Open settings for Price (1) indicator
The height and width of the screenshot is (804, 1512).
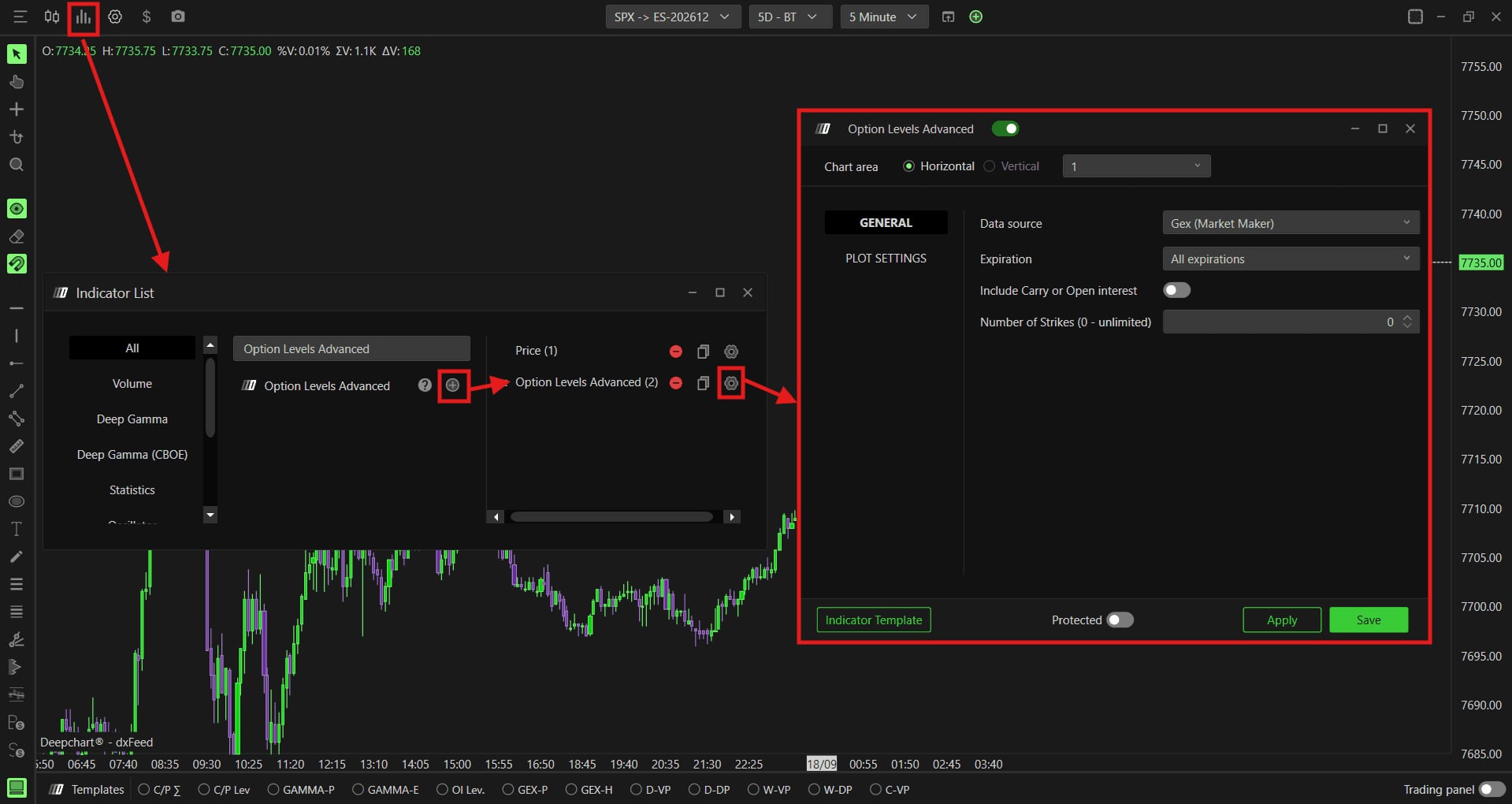click(731, 352)
